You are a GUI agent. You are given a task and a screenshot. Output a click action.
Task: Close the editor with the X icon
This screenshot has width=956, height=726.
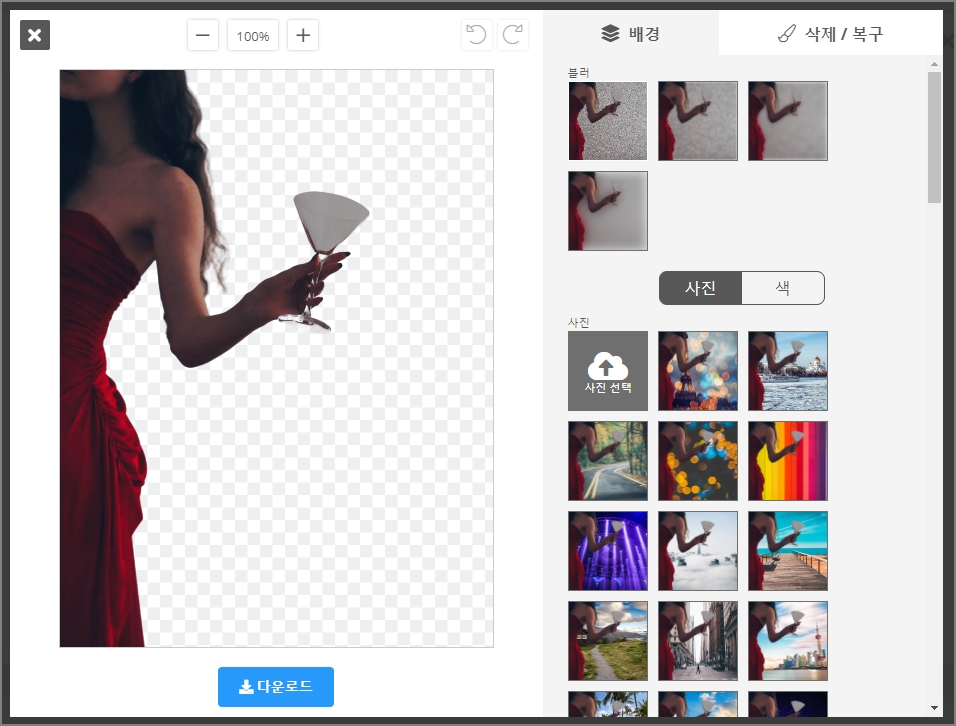(35, 35)
